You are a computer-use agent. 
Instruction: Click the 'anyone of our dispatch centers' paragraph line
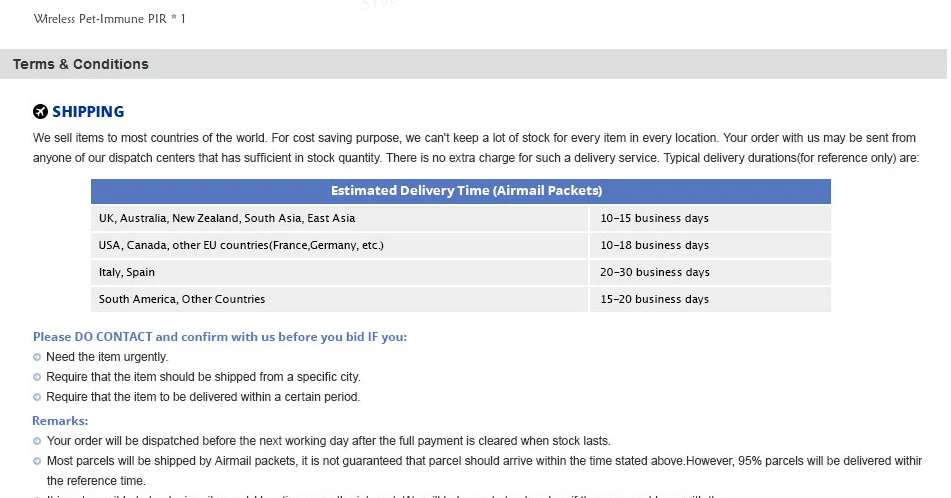pyautogui.click(x=476, y=158)
